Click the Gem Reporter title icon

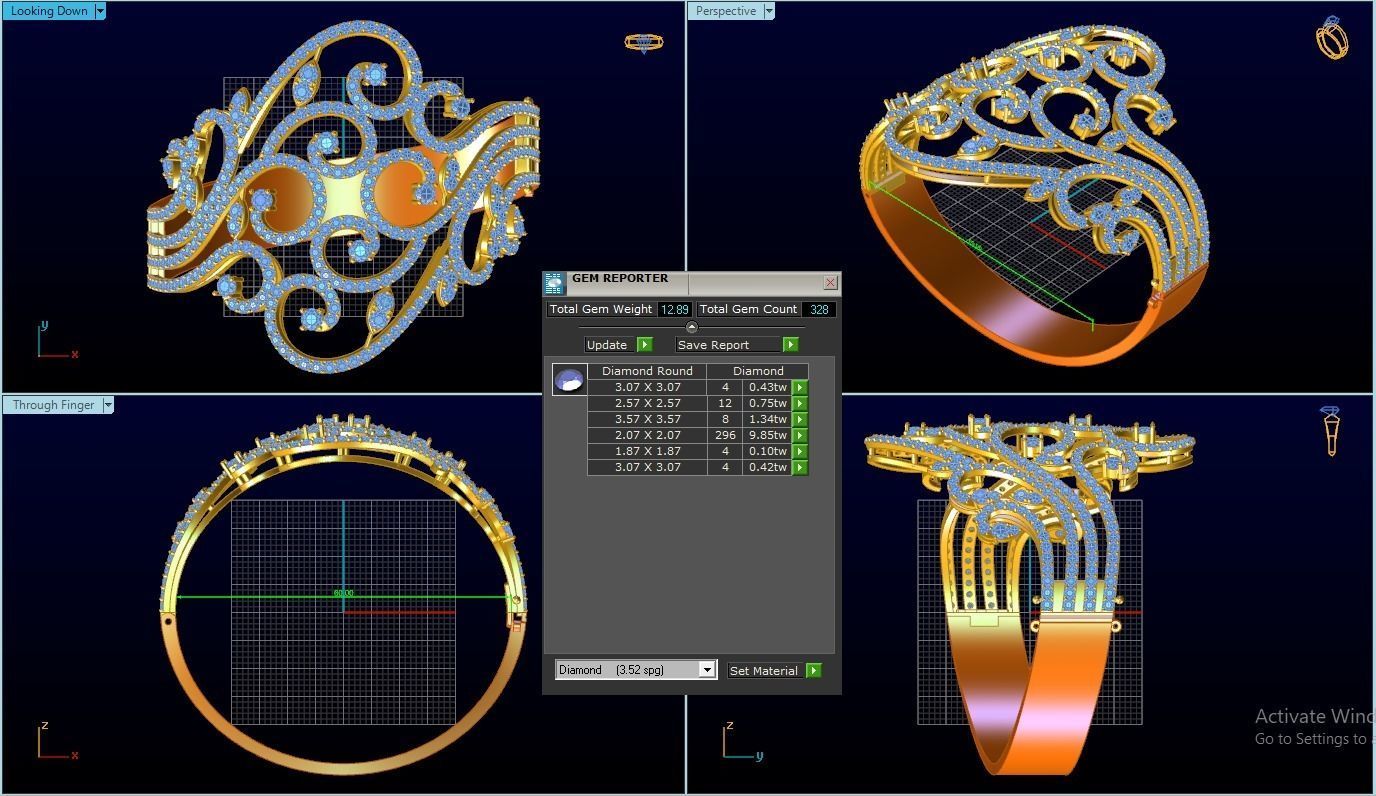pos(554,284)
